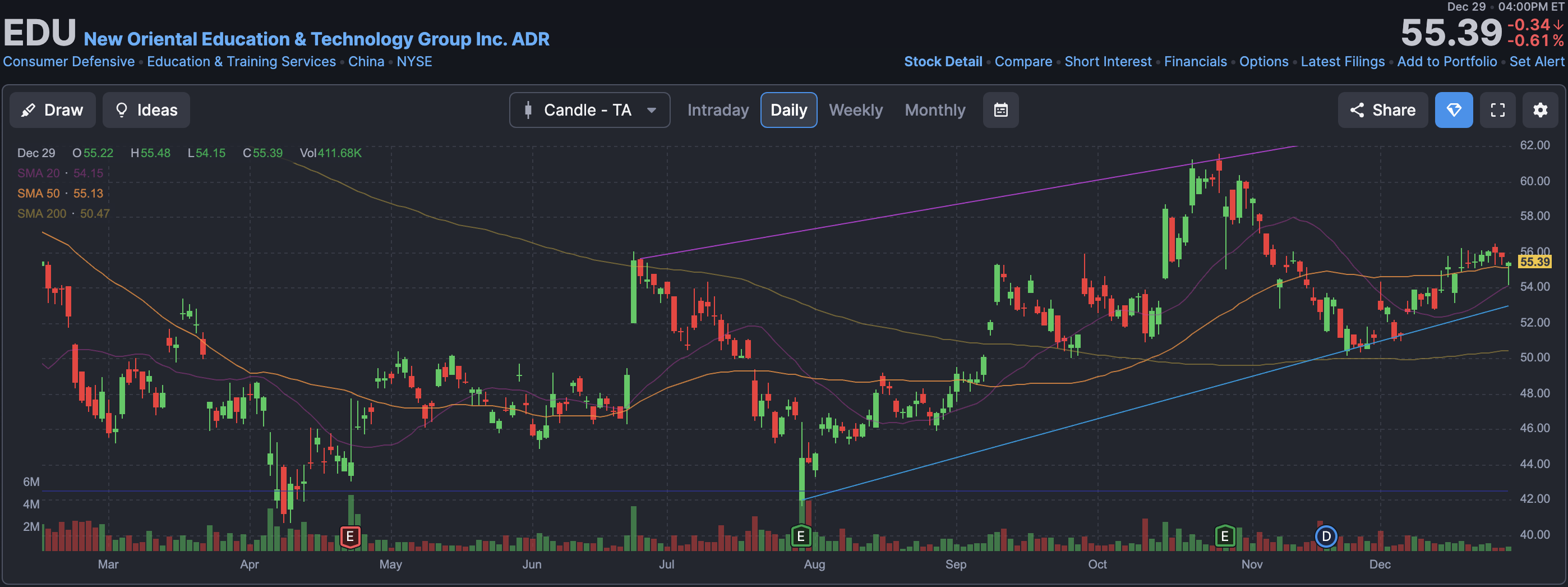Click the dropdown arrow of Candle - TA
The image size is (1568, 587).
click(x=651, y=110)
